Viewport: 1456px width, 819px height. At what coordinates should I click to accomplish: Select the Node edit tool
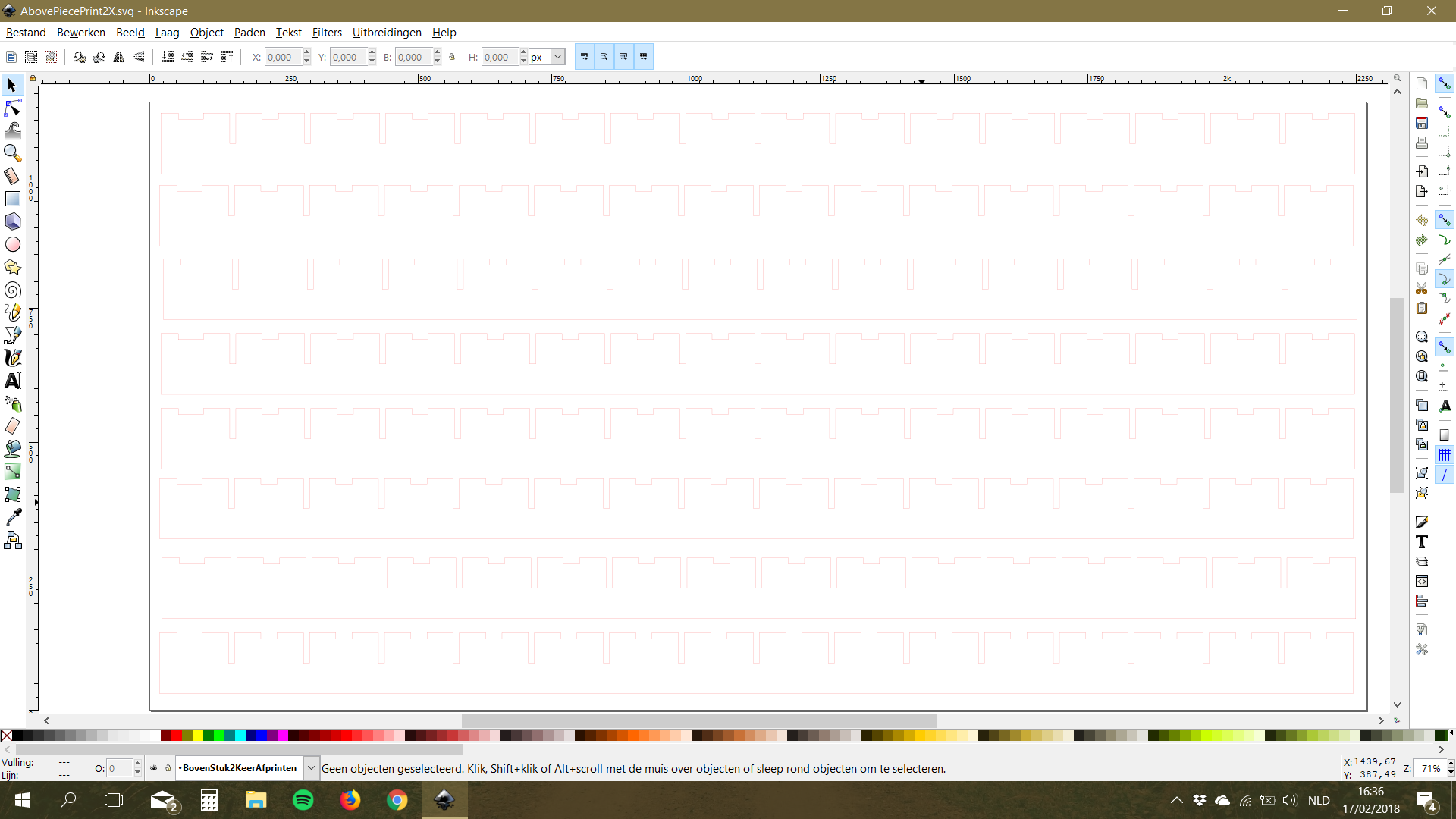point(12,108)
